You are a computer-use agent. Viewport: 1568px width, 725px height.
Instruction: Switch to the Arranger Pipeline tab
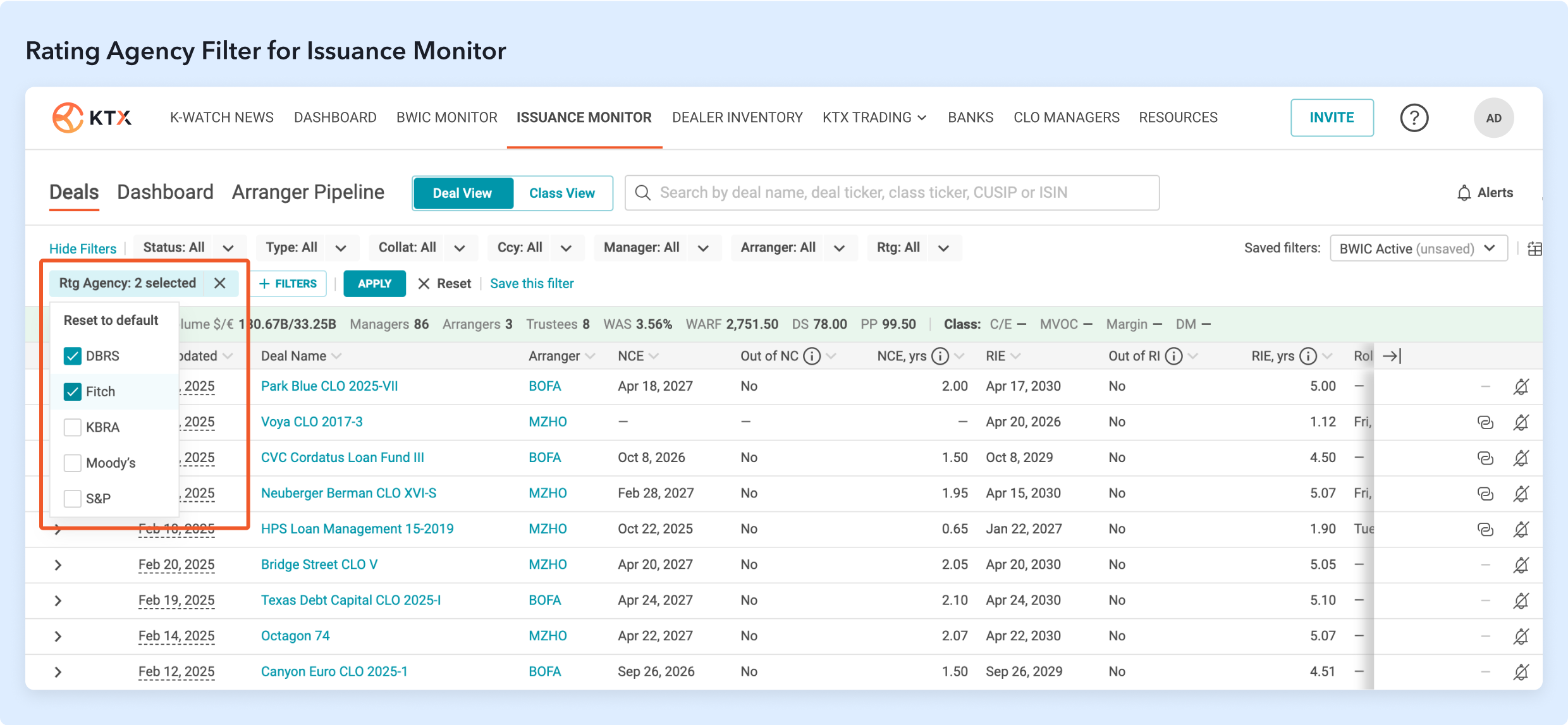point(308,192)
